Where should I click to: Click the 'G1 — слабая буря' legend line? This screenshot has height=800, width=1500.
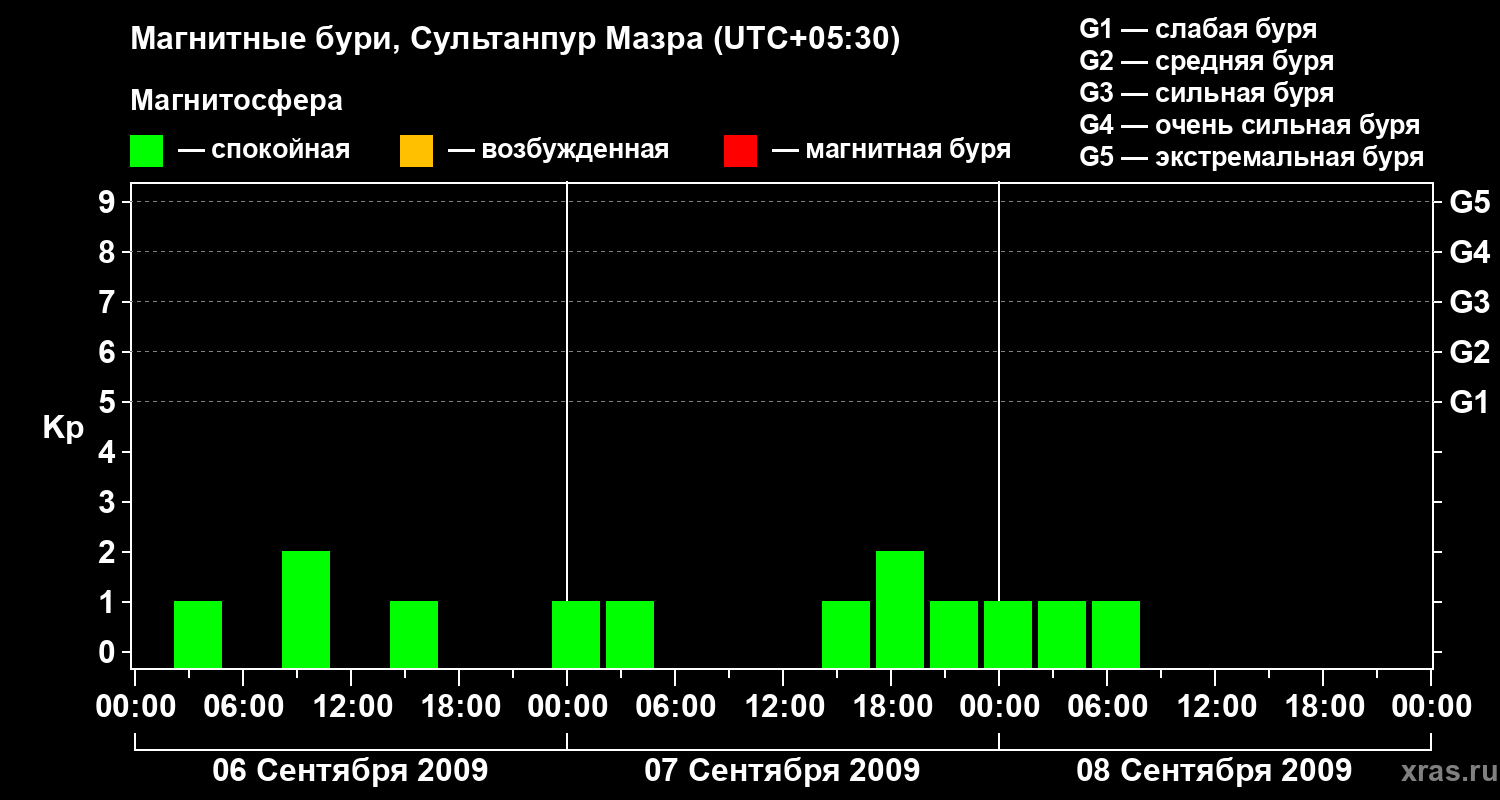coord(1198,29)
